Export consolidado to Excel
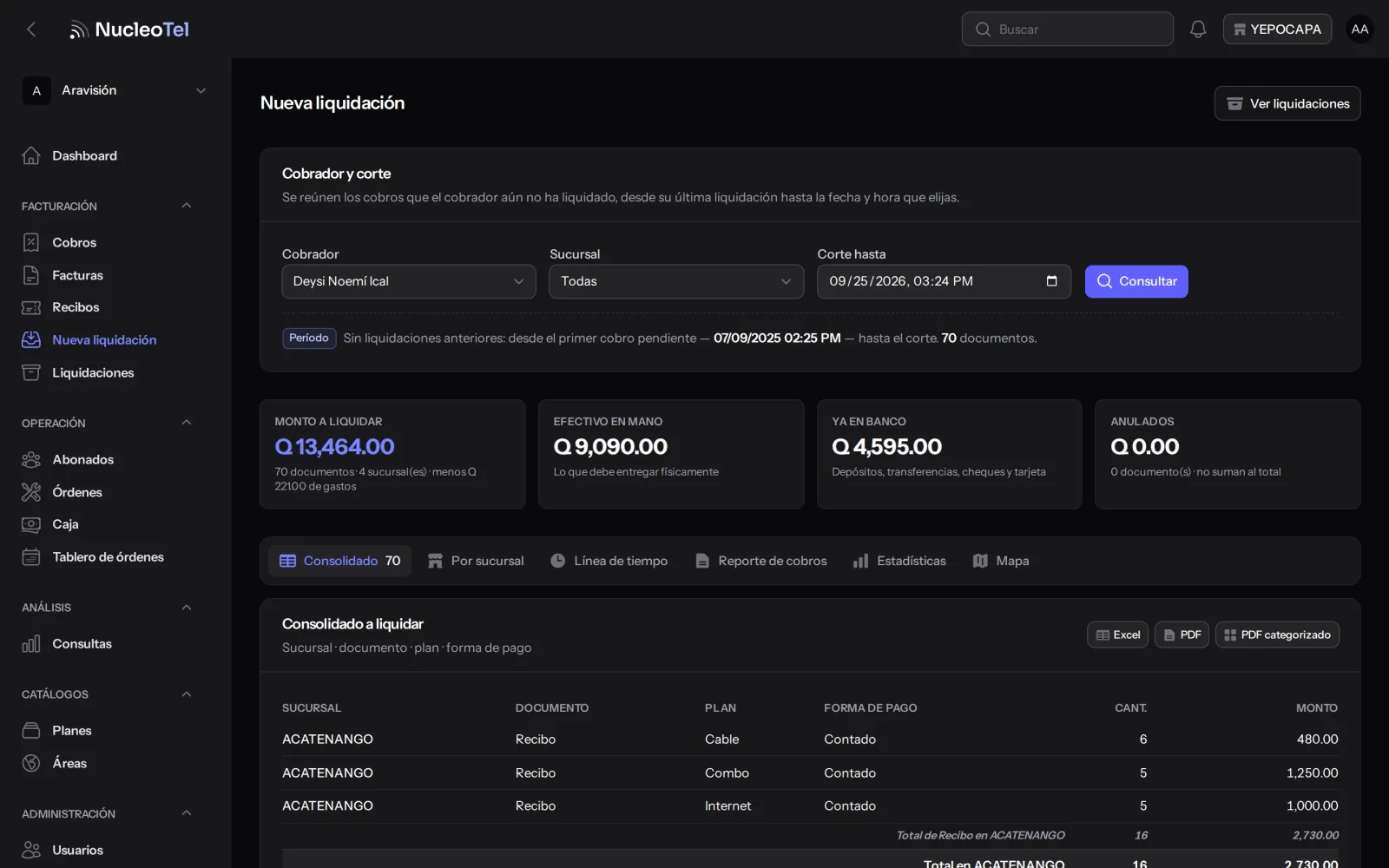The height and width of the screenshot is (868, 1389). 1118,635
